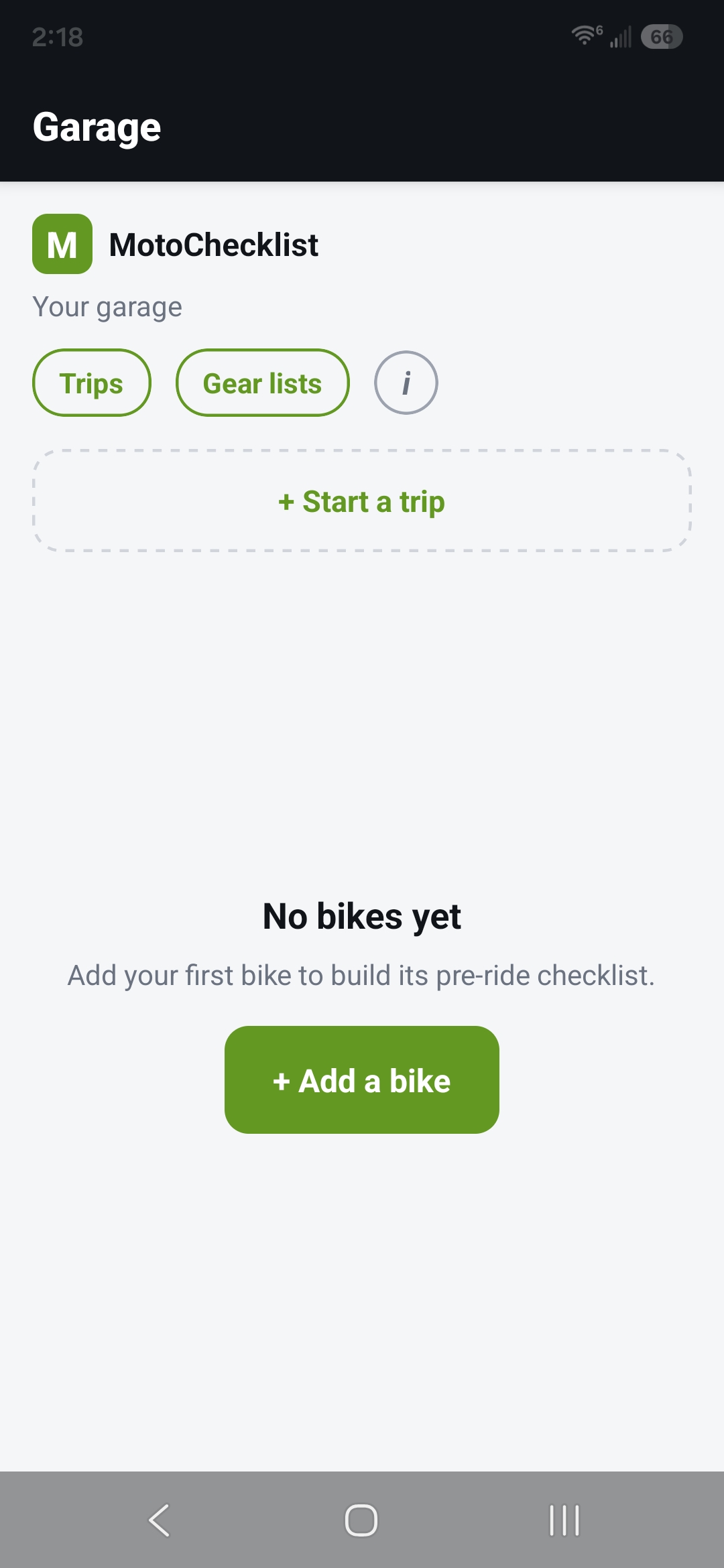Tap the Garage header title
The width and height of the screenshot is (724, 1568).
point(97,127)
